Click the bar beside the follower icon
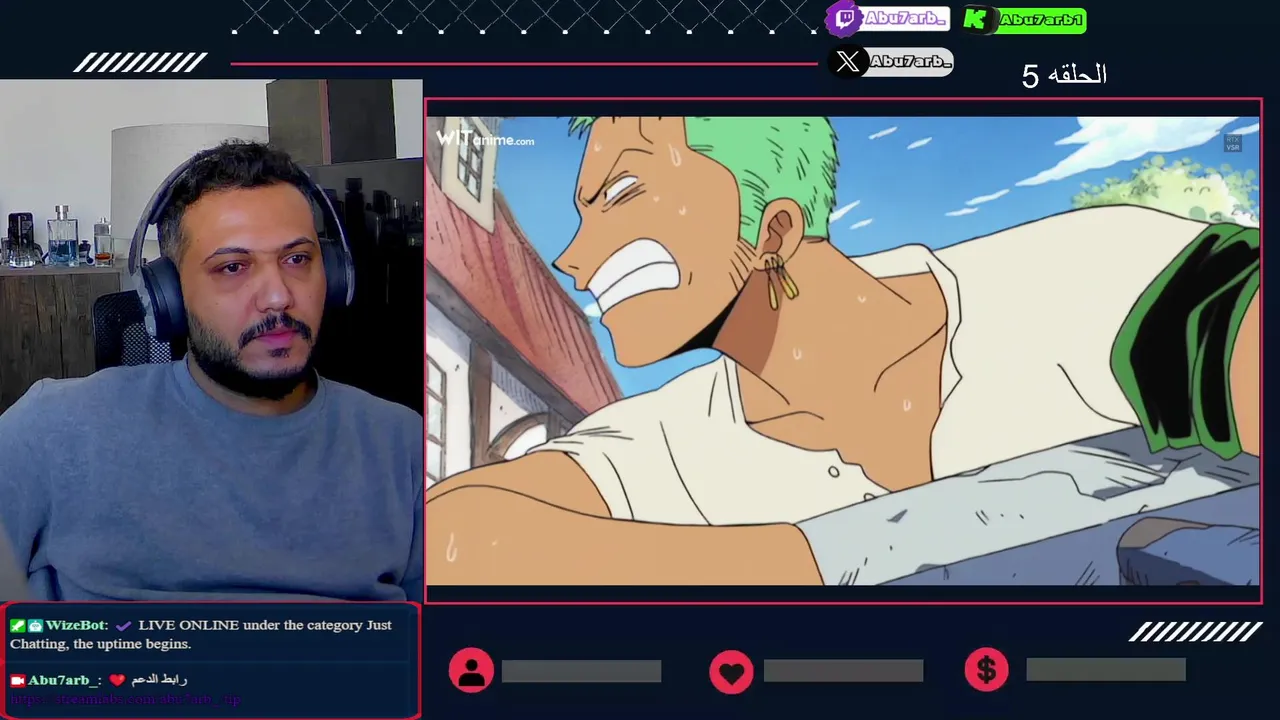Screen dimensions: 1280x720 [581, 671]
